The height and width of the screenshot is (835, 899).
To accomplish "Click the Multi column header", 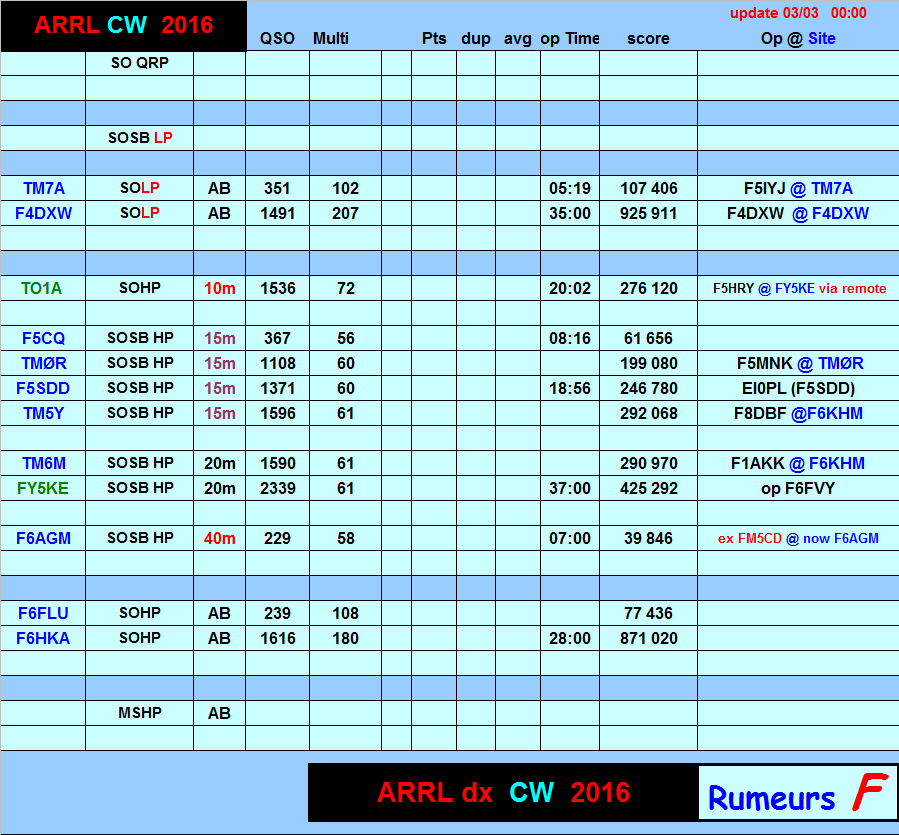I will point(331,39).
